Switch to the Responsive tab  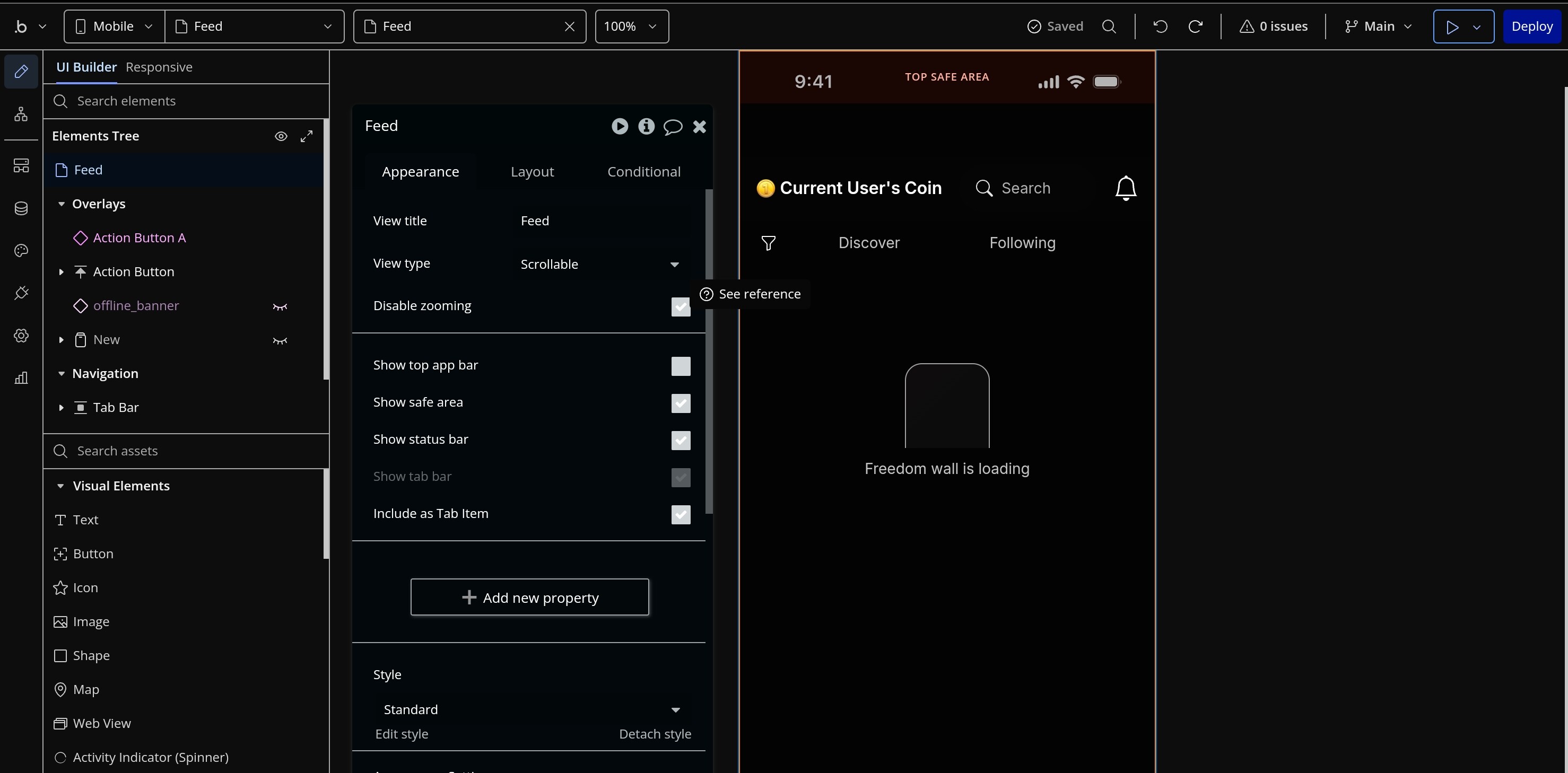(x=159, y=67)
